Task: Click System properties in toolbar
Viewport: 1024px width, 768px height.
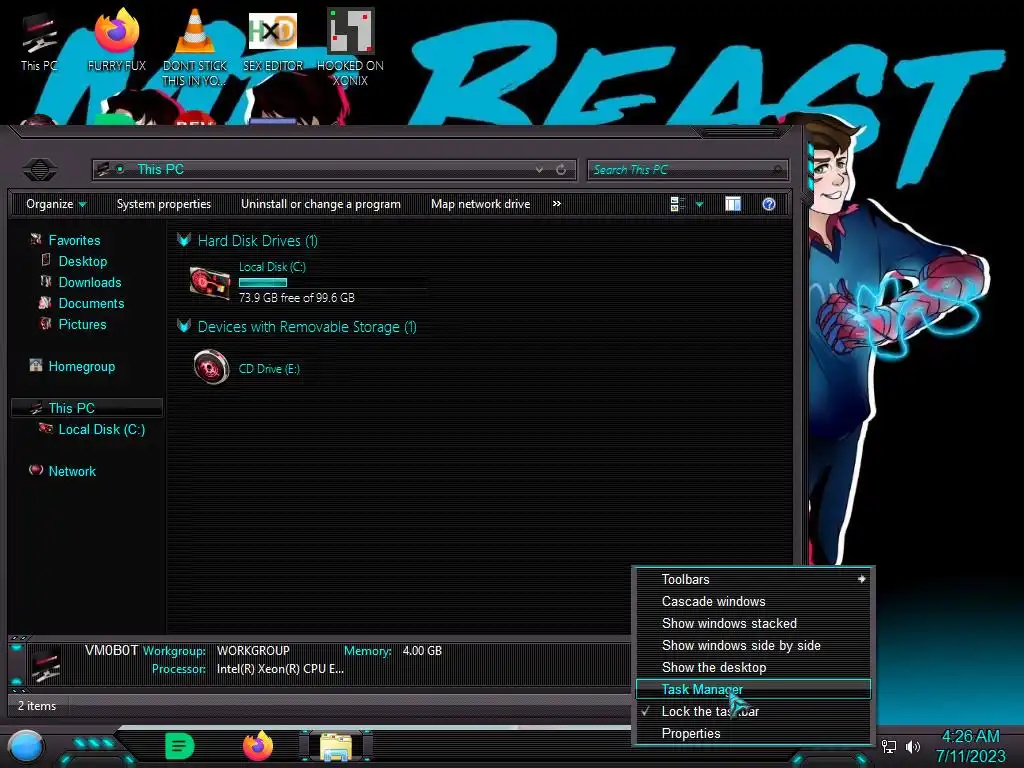Action: 164,204
